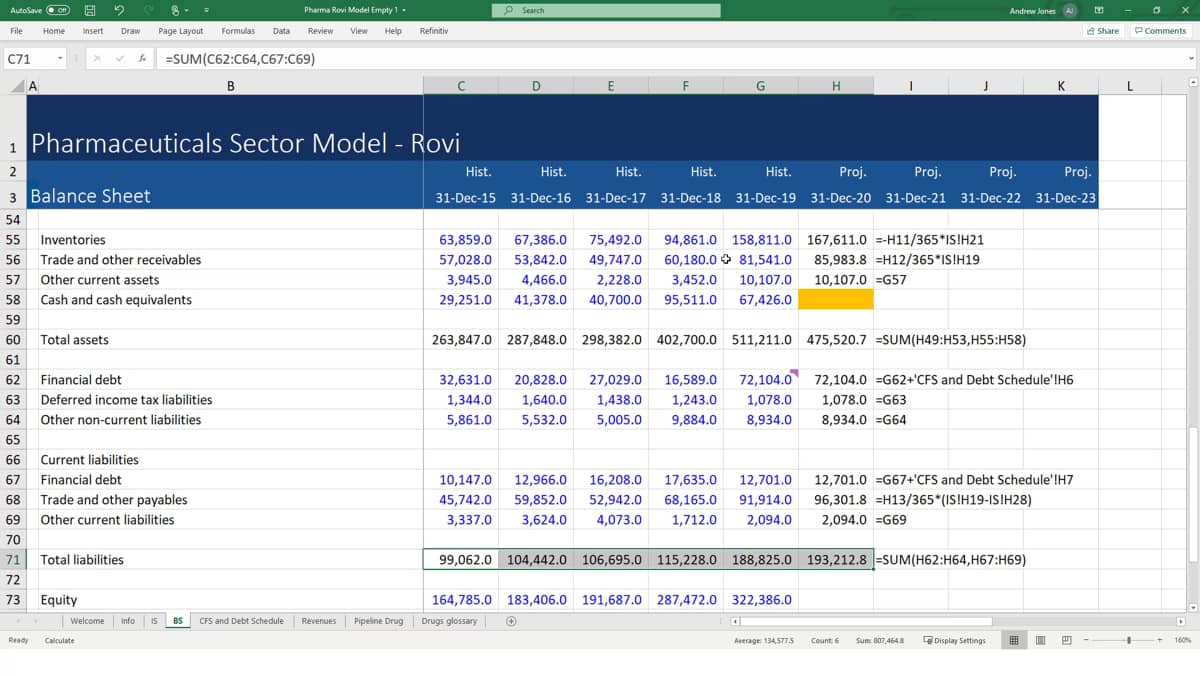Image resolution: width=1200 pixels, height=675 pixels.
Task: Open the Home ribbon tab
Action: click(54, 31)
